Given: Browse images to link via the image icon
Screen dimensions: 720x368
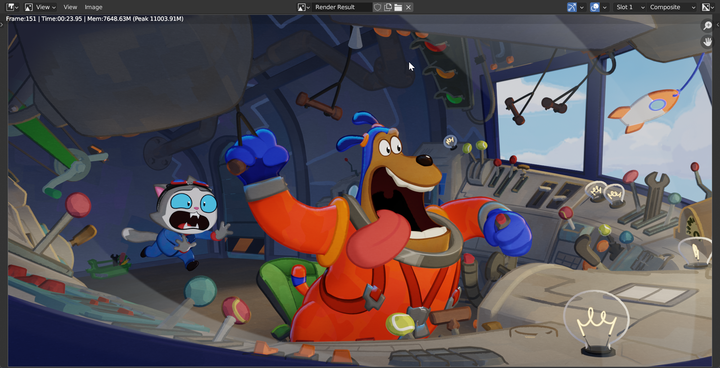Looking at the screenshot, I should [304, 7].
